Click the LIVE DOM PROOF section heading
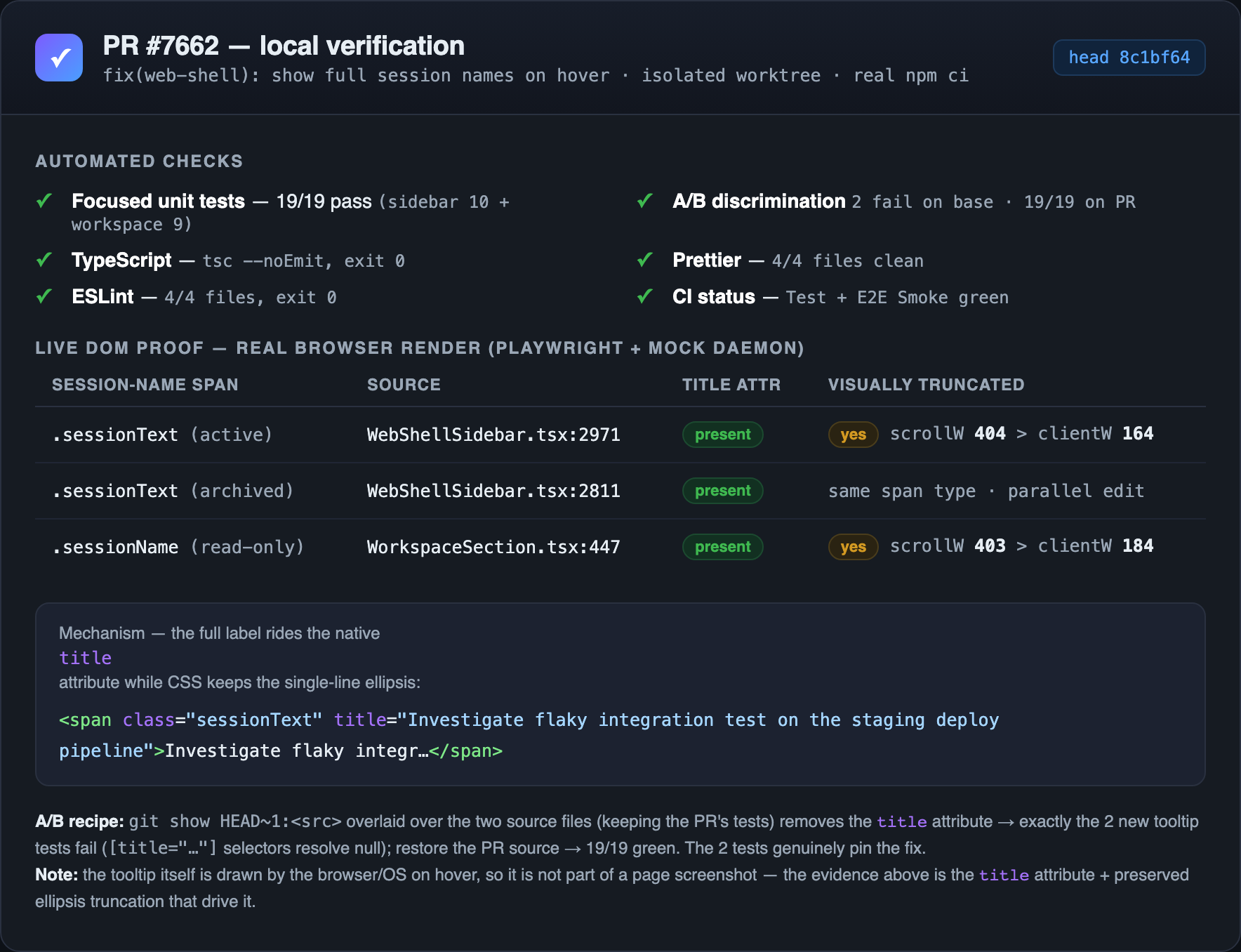 420,348
